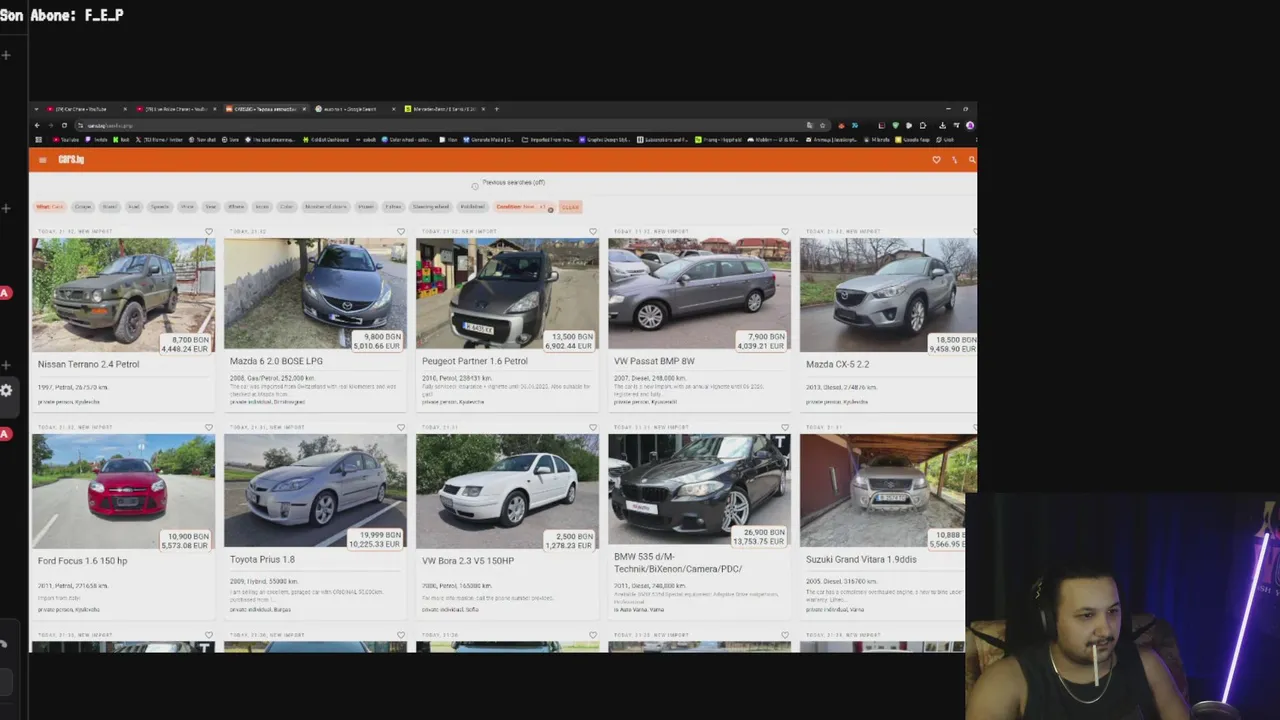The height and width of the screenshot is (720, 1280).
Task: Open the cars.bg hamburger menu
Action: pos(42,160)
